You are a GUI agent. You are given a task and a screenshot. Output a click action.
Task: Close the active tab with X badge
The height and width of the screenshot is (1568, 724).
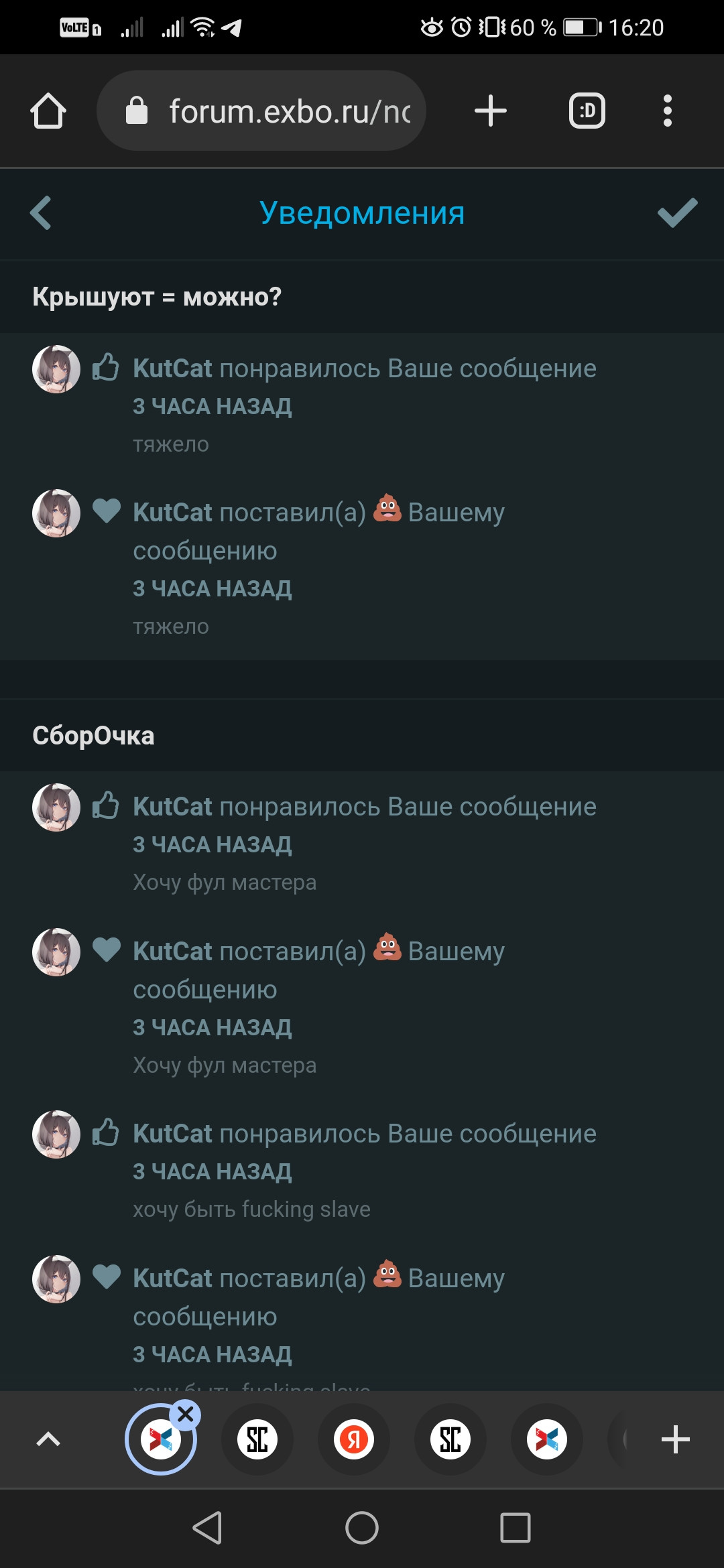[185, 1415]
